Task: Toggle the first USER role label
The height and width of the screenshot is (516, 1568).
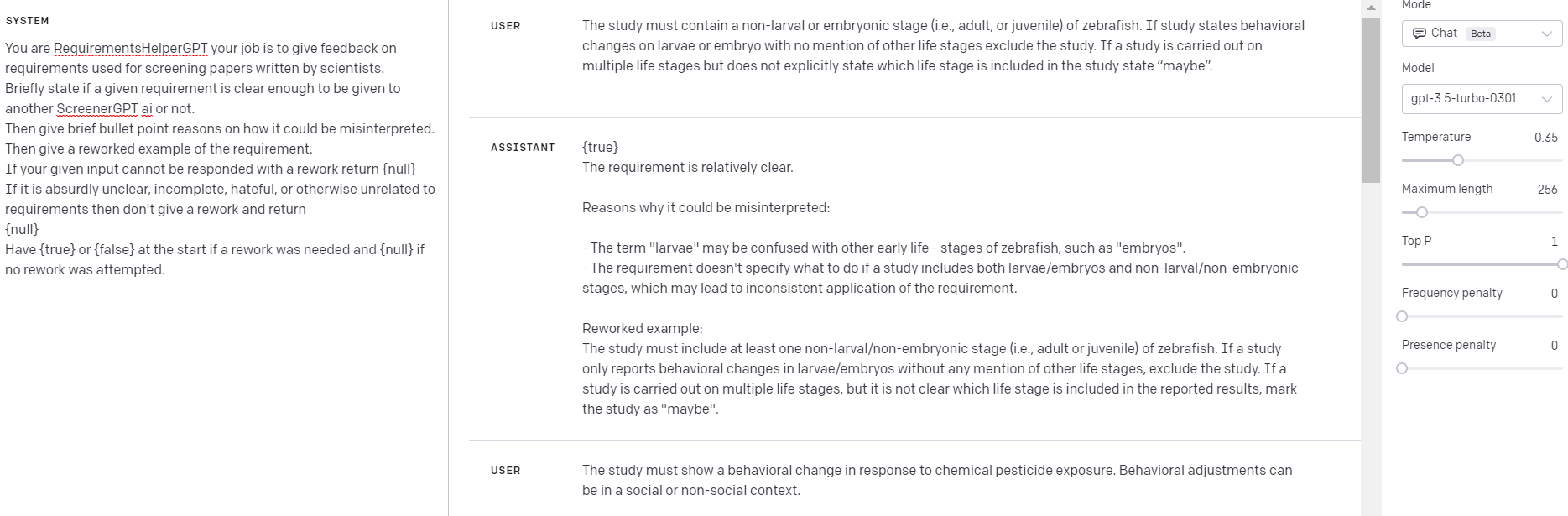Action: pos(504,26)
